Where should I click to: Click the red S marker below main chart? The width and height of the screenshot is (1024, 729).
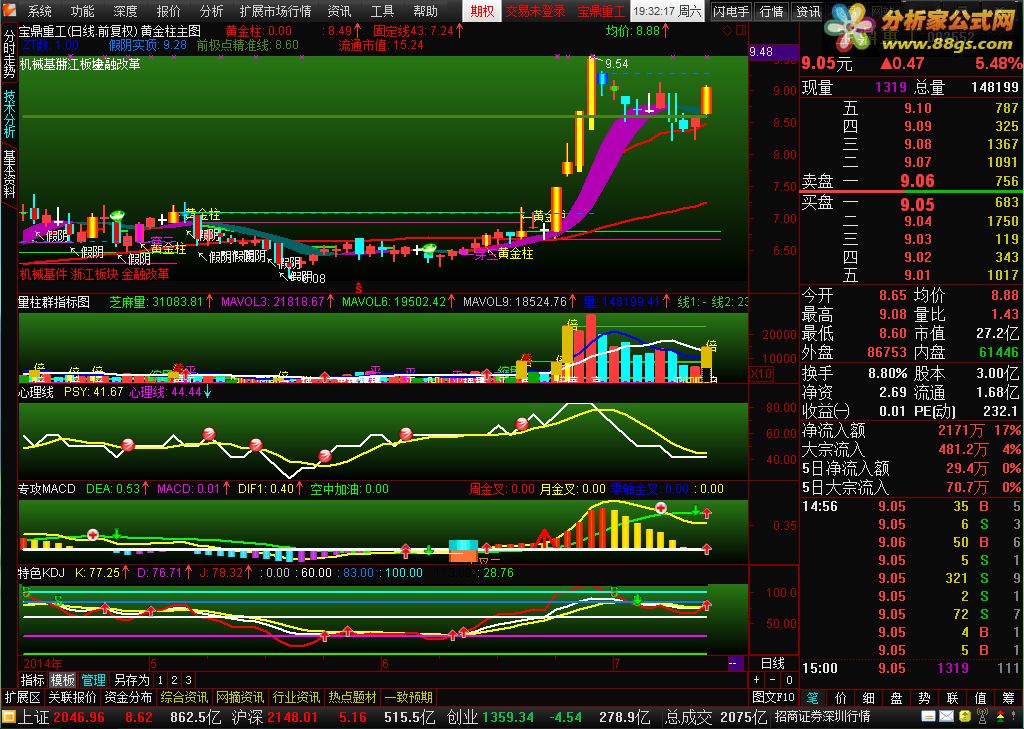[x=358, y=287]
